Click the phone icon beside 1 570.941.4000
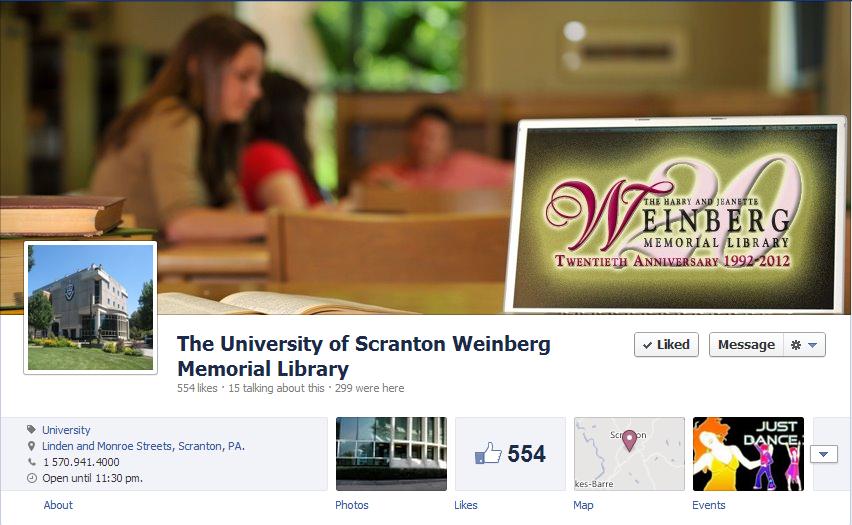 coord(32,462)
